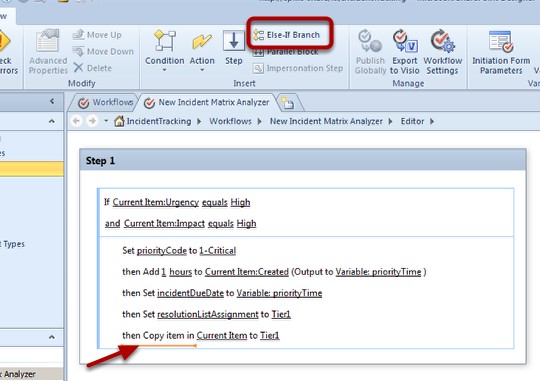Insert an Impersonation Step
540x381 pixels.
click(298, 68)
